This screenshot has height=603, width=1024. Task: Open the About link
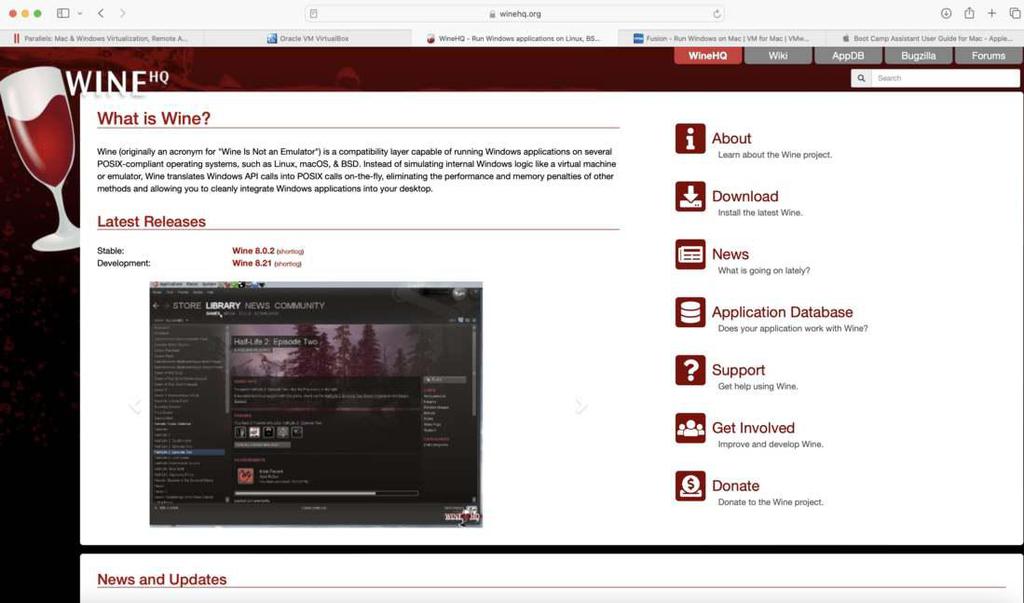(x=731, y=139)
